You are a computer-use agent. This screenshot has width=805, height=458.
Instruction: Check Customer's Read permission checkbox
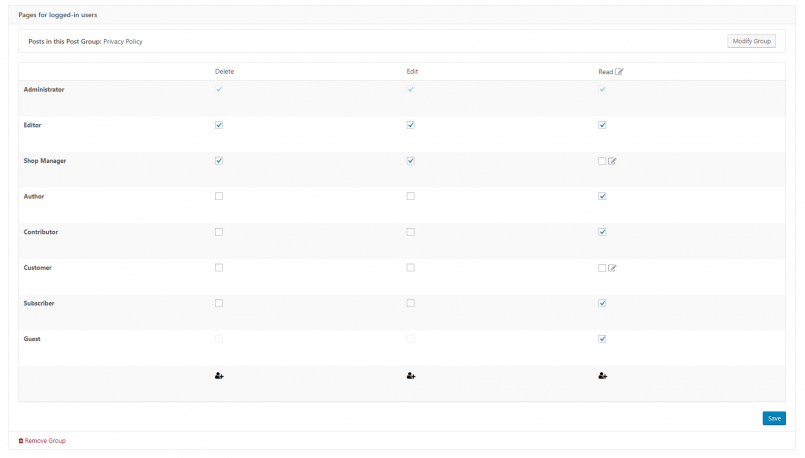(x=602, y=268)
